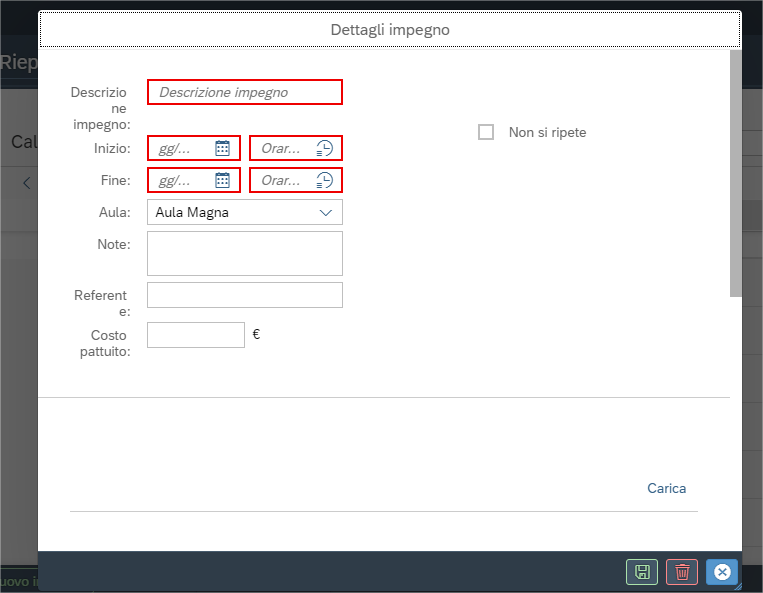This screenshot has width=763, height=593.
Task: Select the Aula Magna combo box
Action: [245, 212]
